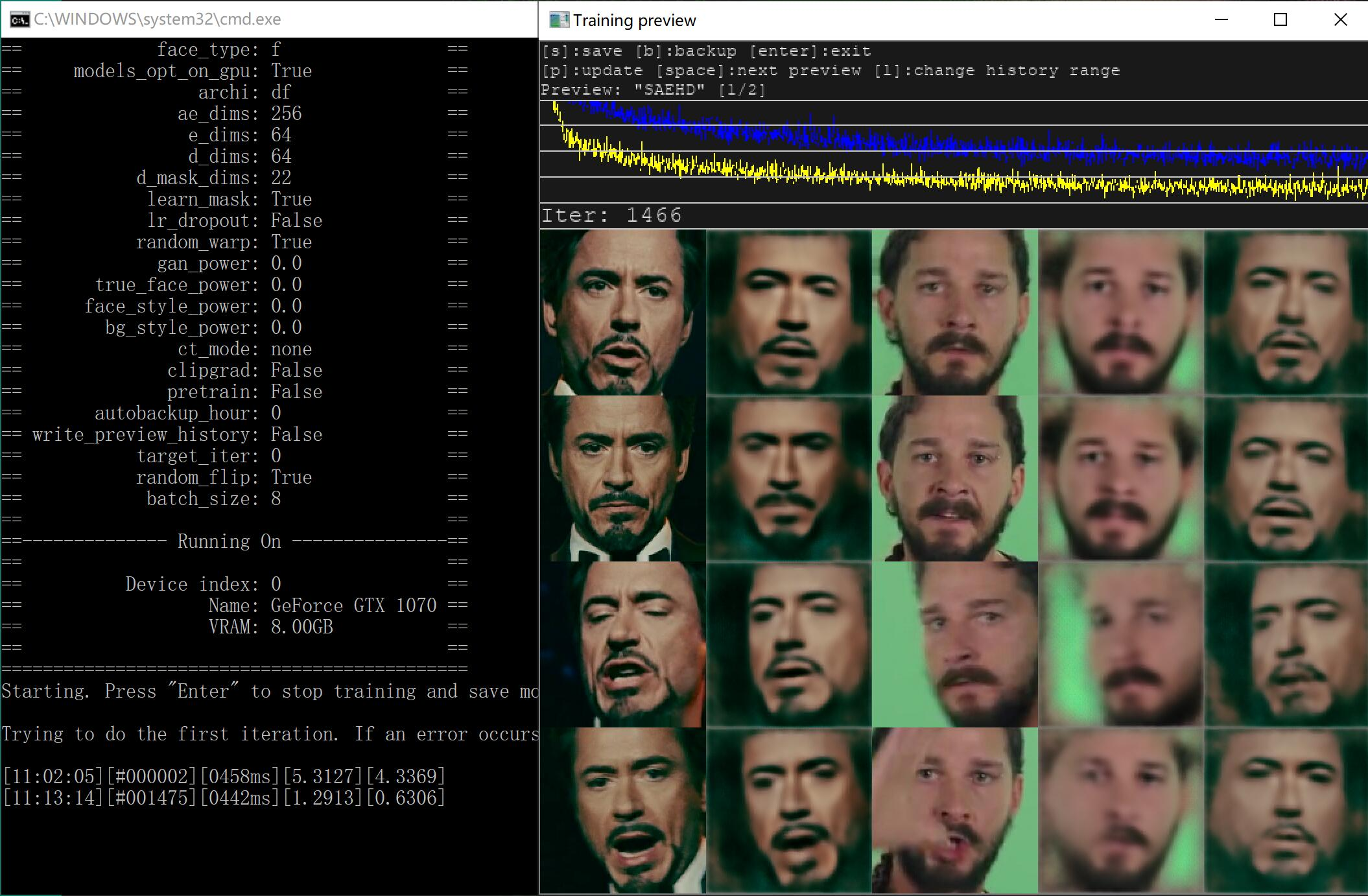Click 'gan_power: 0.0' line in cmd
The width and height of the screenshot is (1368, 896).
click(230, 263)
